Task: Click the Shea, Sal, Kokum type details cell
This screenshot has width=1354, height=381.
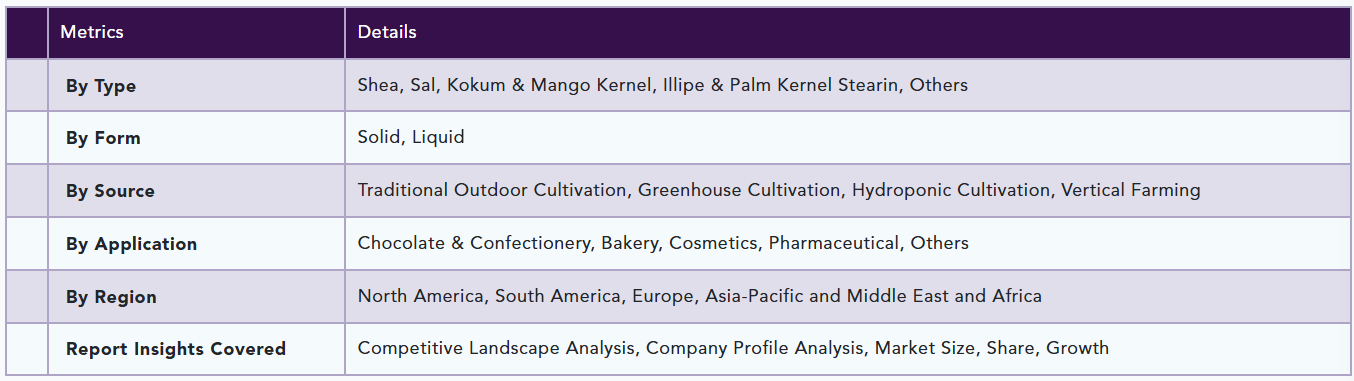Action: (x=848, y=85)
